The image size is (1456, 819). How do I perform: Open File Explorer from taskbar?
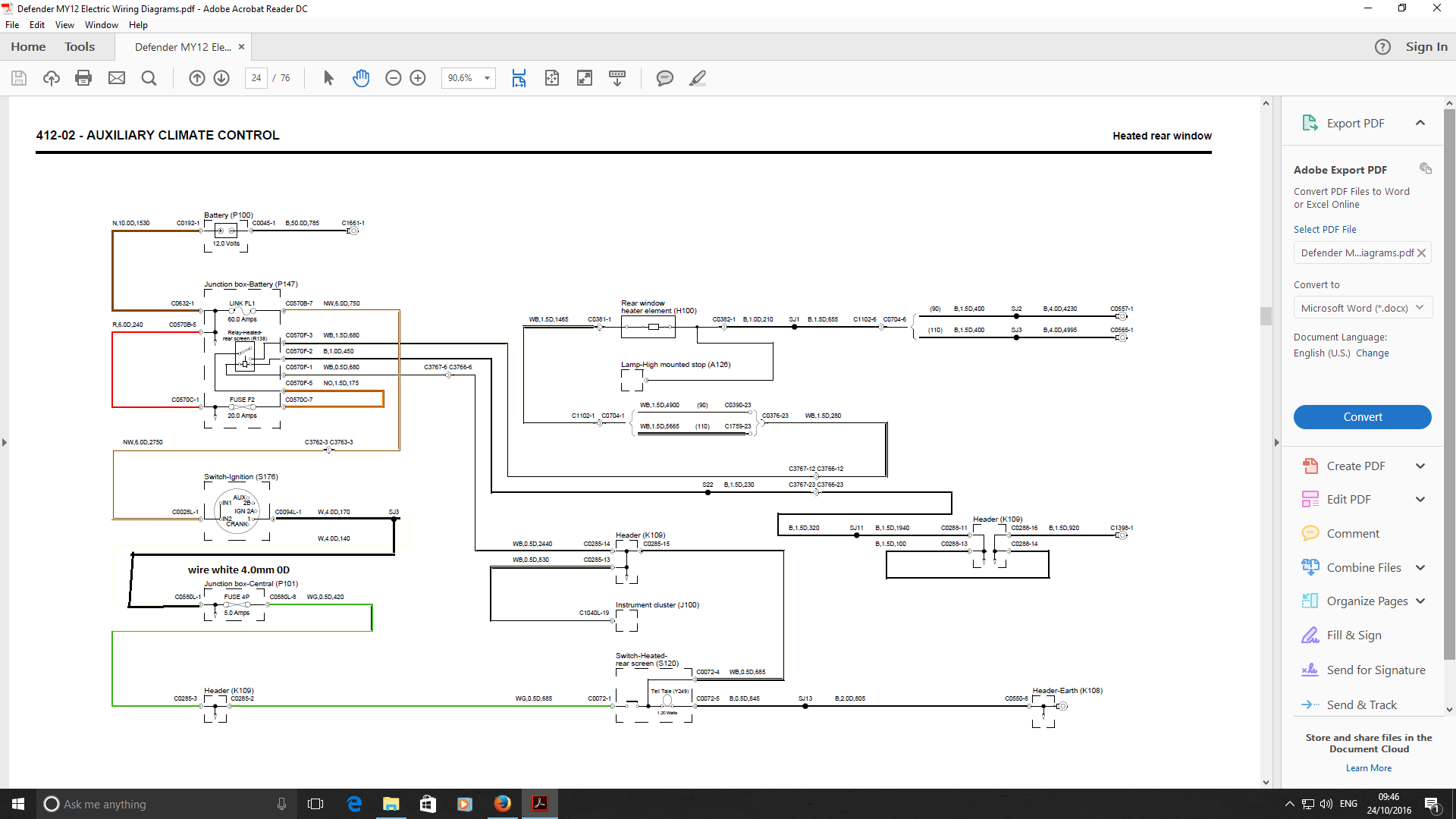[x=391, y=804]
